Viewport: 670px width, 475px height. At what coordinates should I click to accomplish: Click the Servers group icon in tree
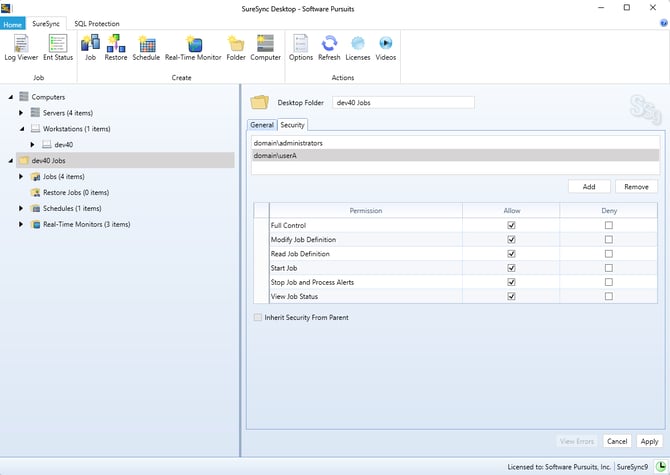tap(35, 113)
